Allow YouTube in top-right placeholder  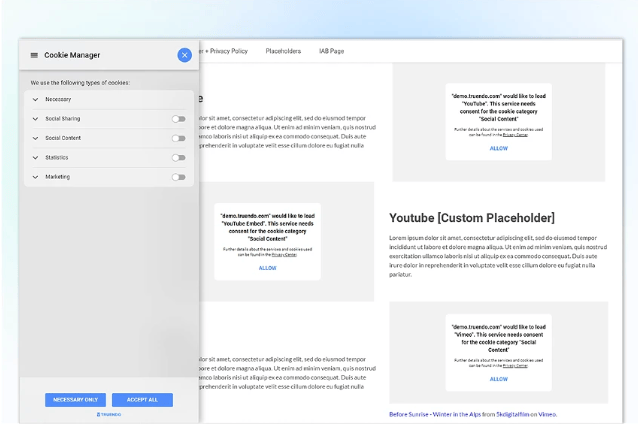pos(498,148)
